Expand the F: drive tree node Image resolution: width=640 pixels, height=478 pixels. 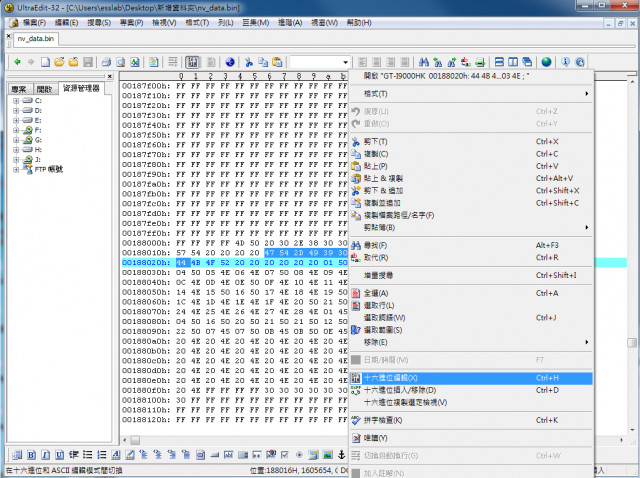click(x=16, y=130)
